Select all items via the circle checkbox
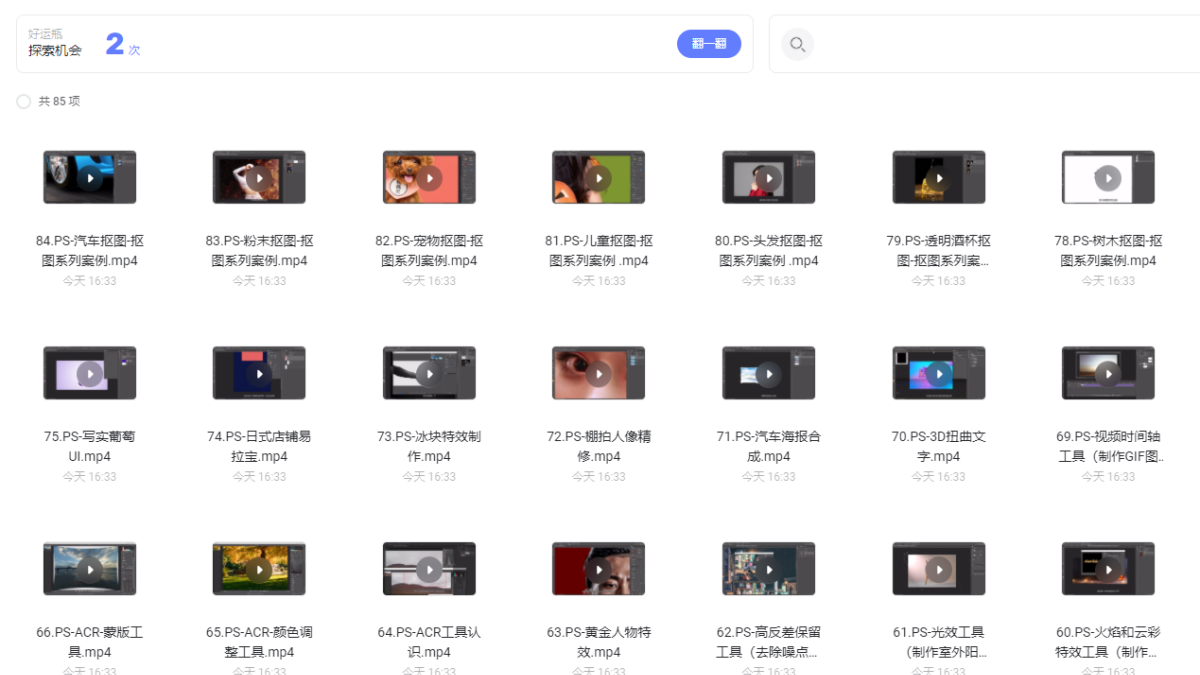The image size is (1200, 675). click(22, 101)
